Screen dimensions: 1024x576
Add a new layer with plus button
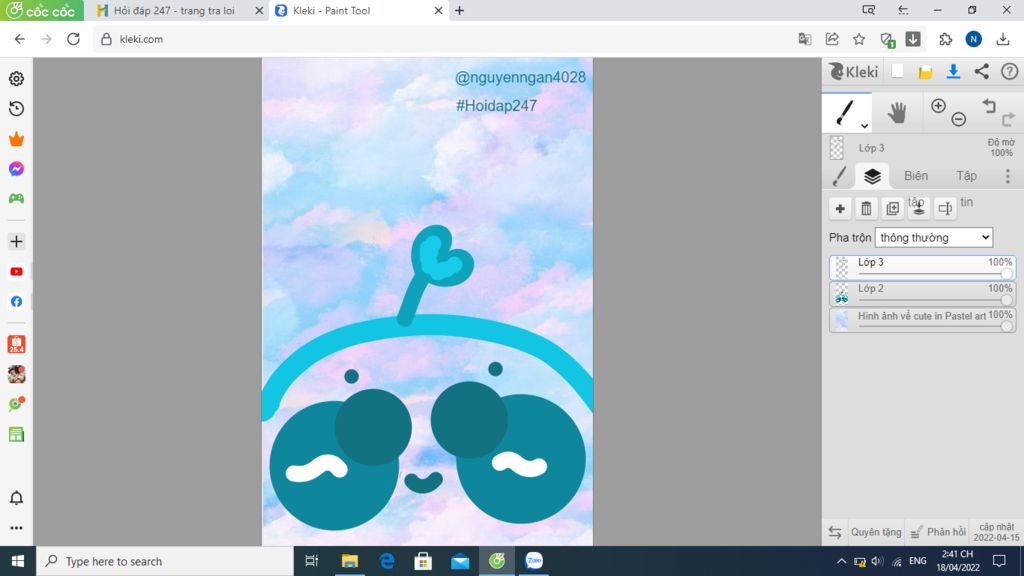pos(840,208)
